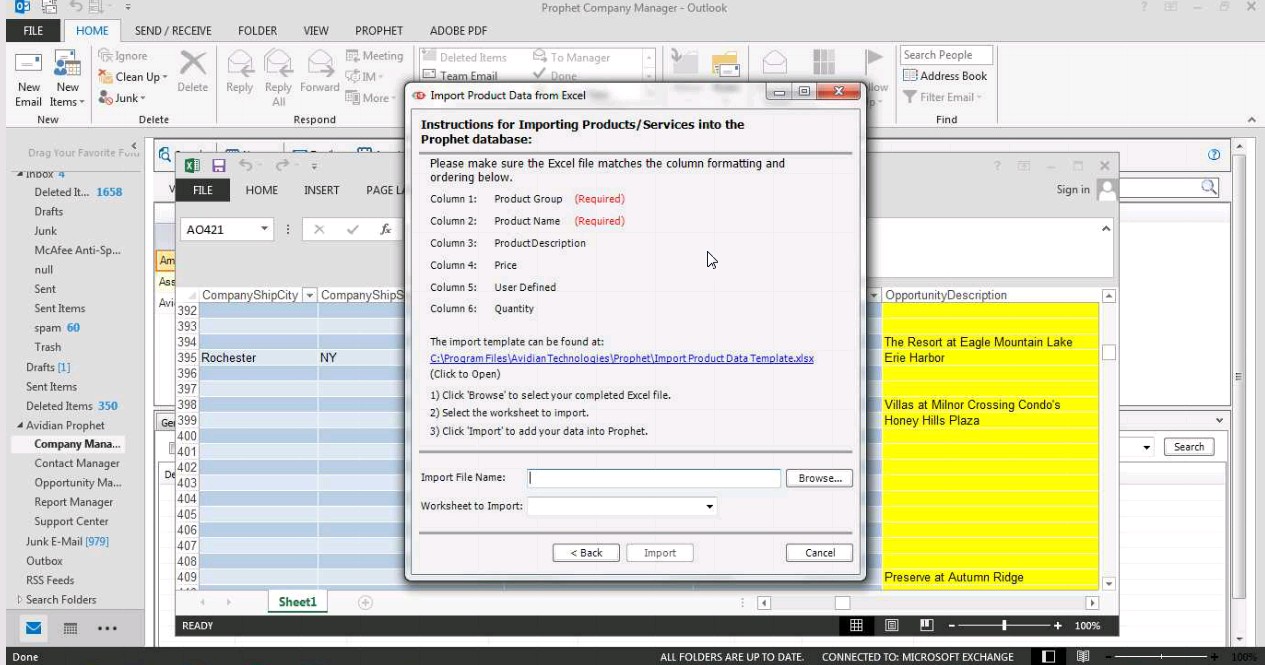
Task: Select Report Manager in folder pane
Action: coord(74,502)
